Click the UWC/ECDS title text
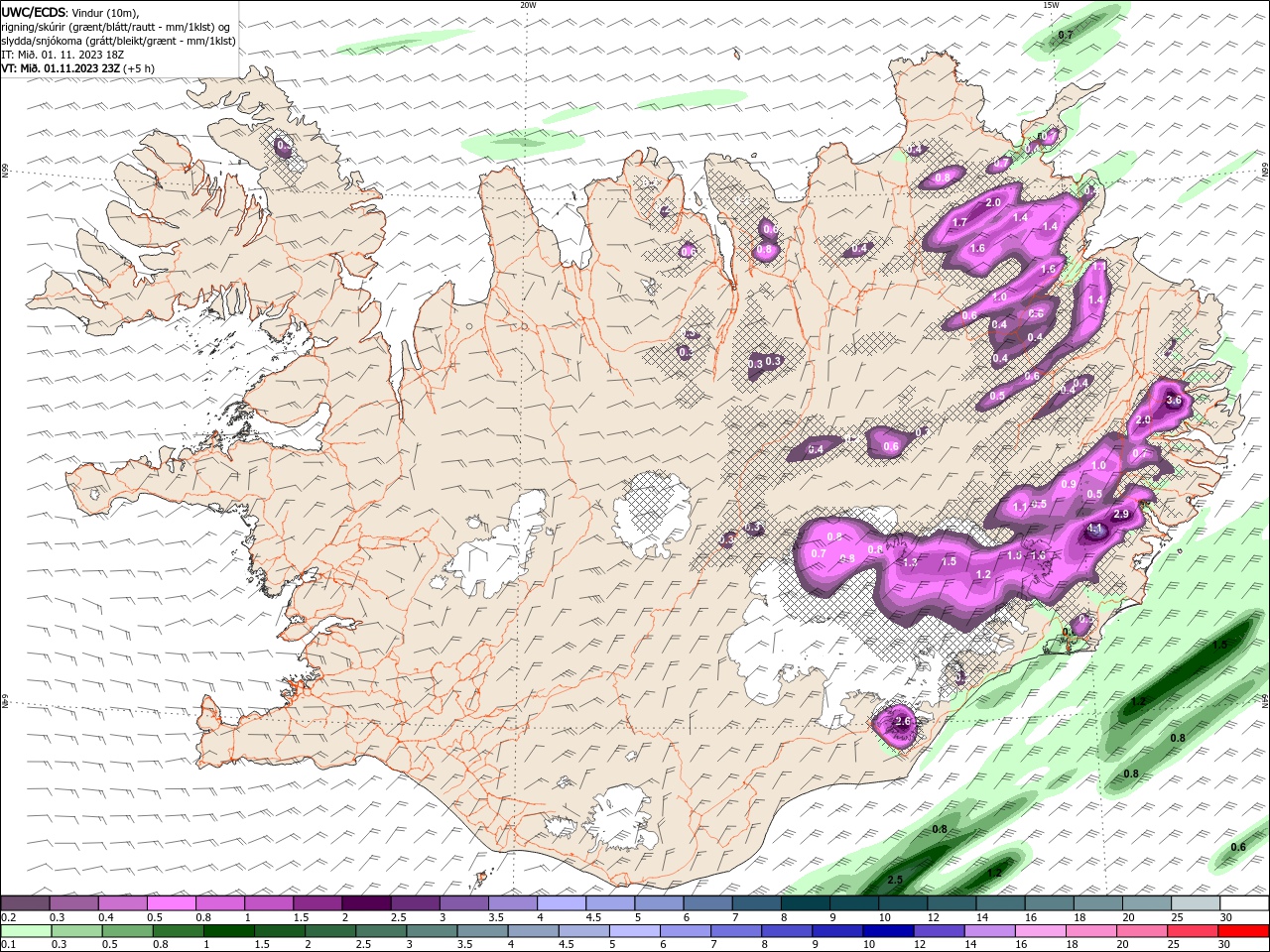Screen dimensions: 1270x952 34,12
